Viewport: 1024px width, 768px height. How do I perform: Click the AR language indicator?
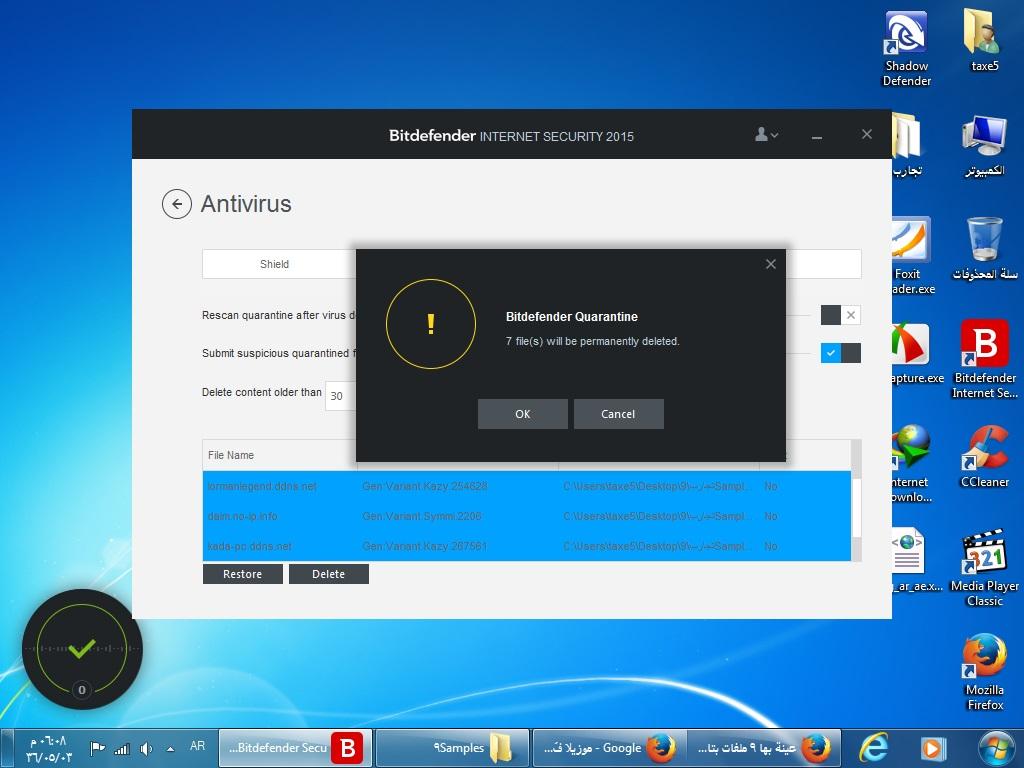[197, 746]
